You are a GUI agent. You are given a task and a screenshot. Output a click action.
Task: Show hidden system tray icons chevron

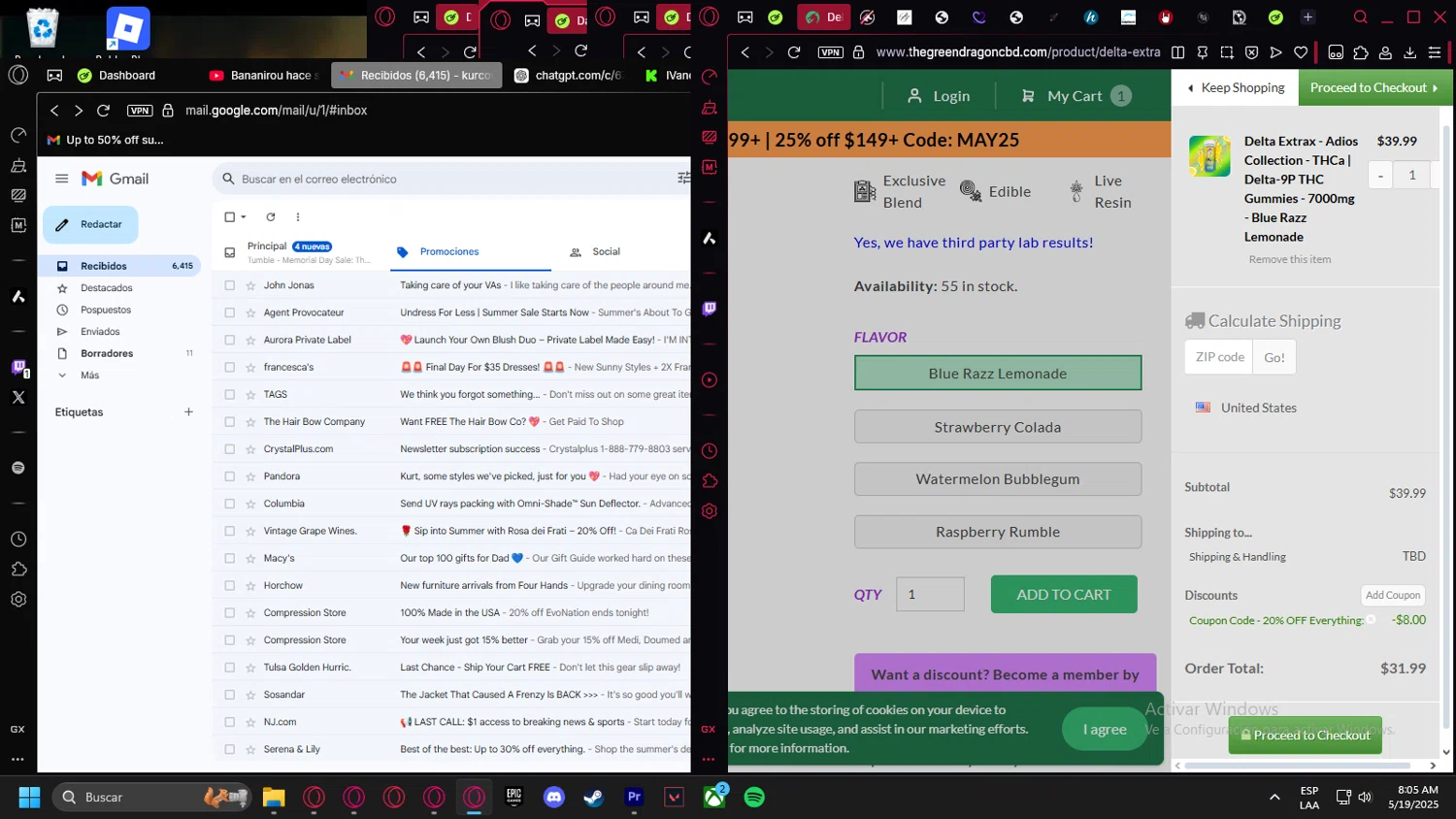point(1274,798)
